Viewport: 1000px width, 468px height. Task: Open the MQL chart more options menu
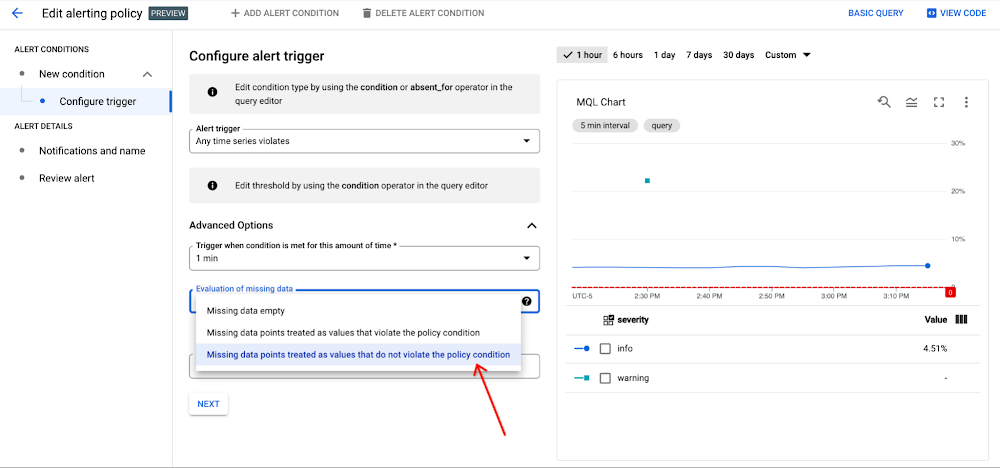[966, 102]
